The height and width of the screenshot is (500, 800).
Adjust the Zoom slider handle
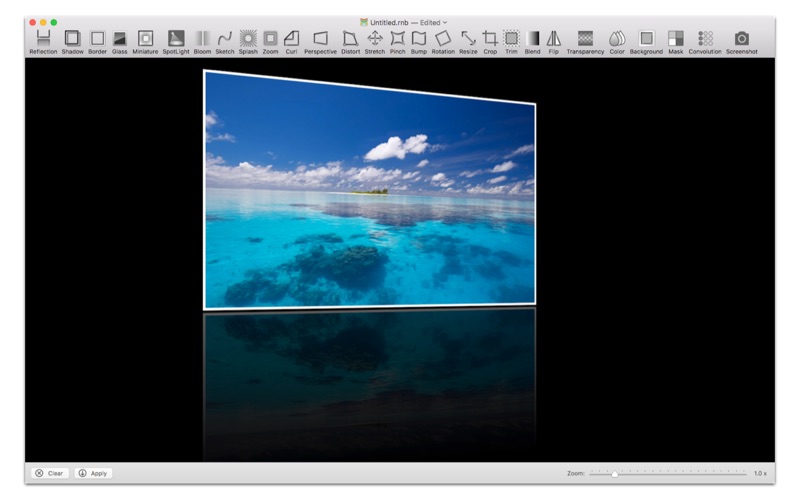click(615, 474)
